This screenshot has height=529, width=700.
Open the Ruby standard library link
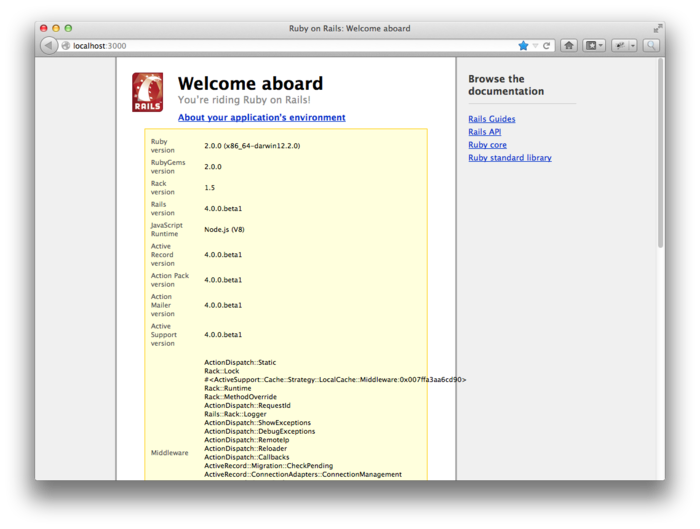click(509, 158)
